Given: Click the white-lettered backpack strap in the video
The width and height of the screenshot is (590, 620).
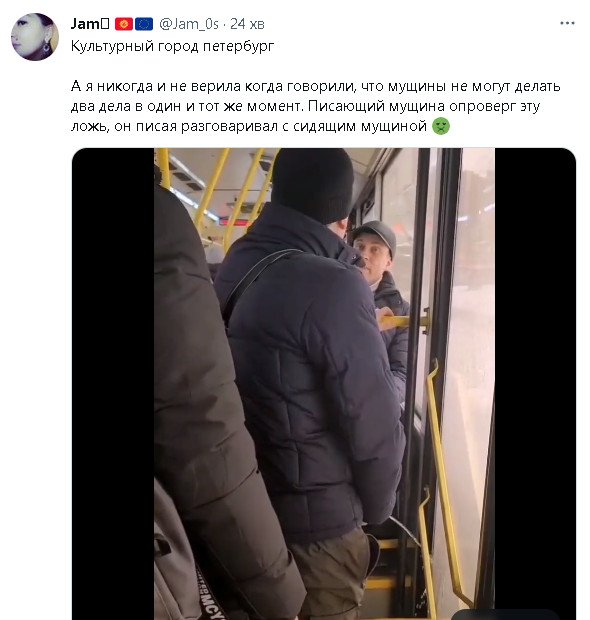Looking at the screenshot, I should point(212,593).
